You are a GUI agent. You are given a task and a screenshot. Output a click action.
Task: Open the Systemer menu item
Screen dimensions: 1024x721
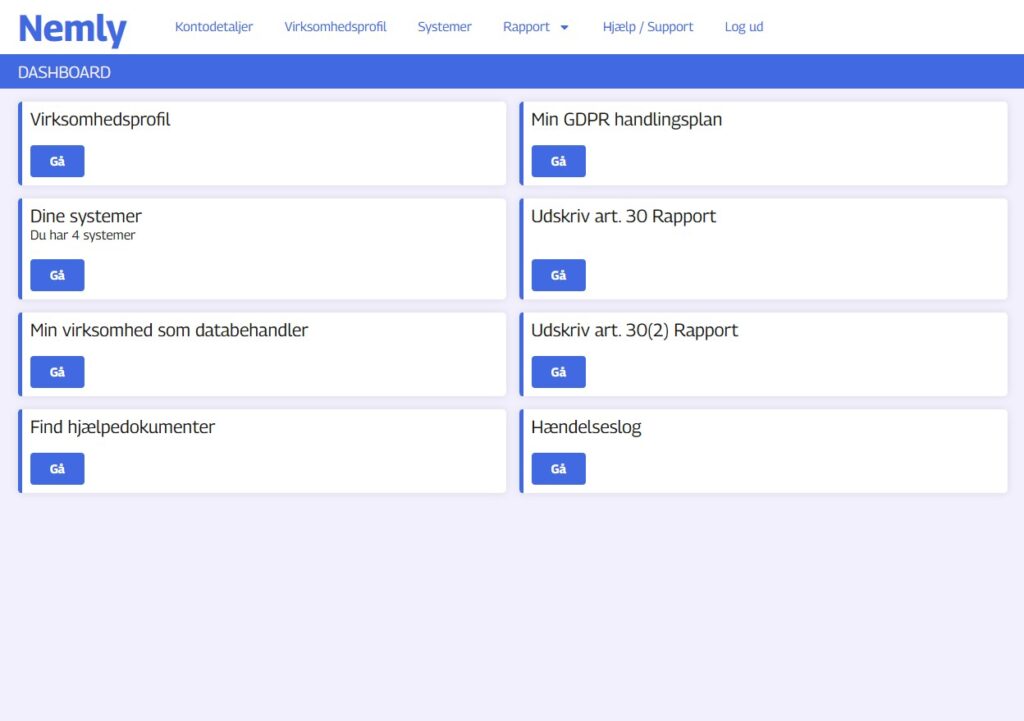click(444, 27)
